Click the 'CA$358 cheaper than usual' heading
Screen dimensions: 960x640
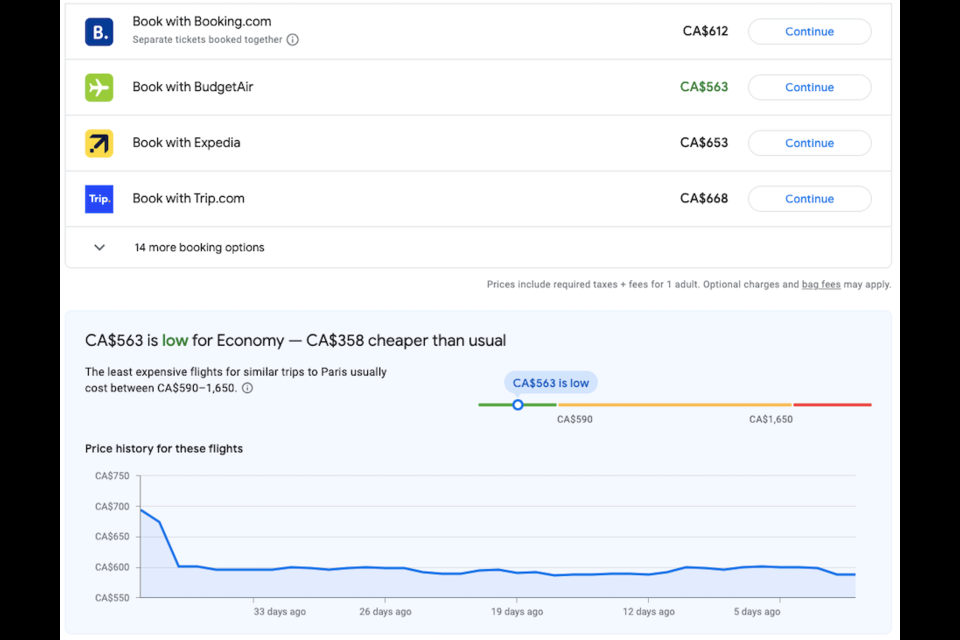point(406,341)
